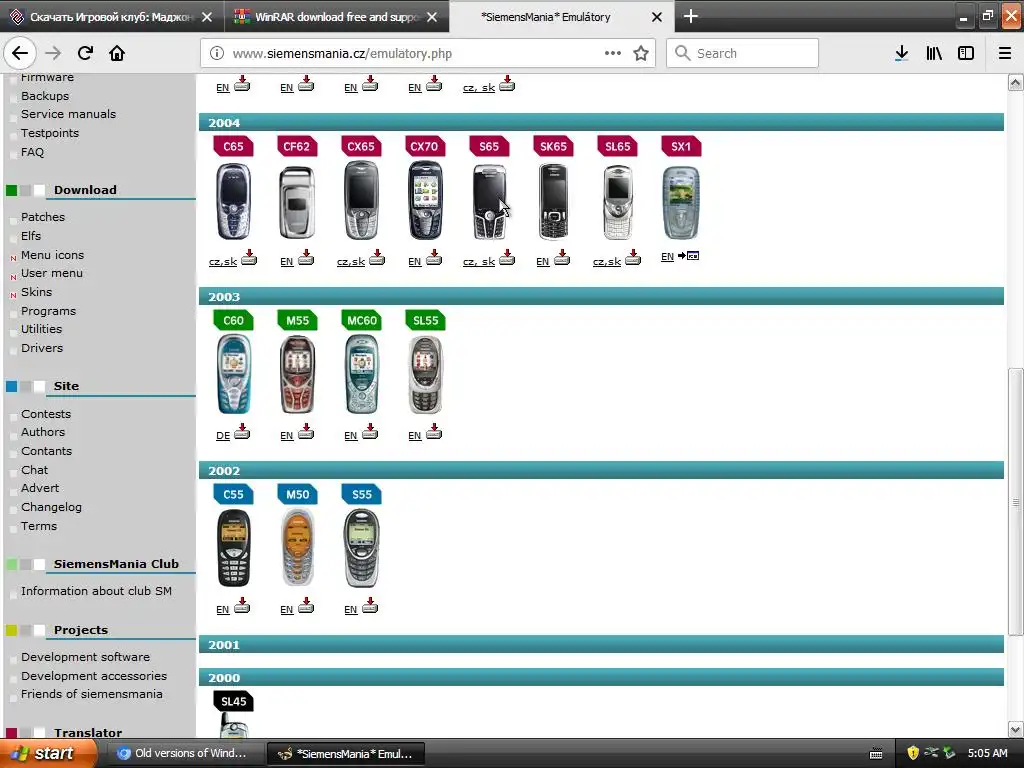Download the C60 emulator
The height and width of the screenshot is (768, 1024).
tap(242, 431)
